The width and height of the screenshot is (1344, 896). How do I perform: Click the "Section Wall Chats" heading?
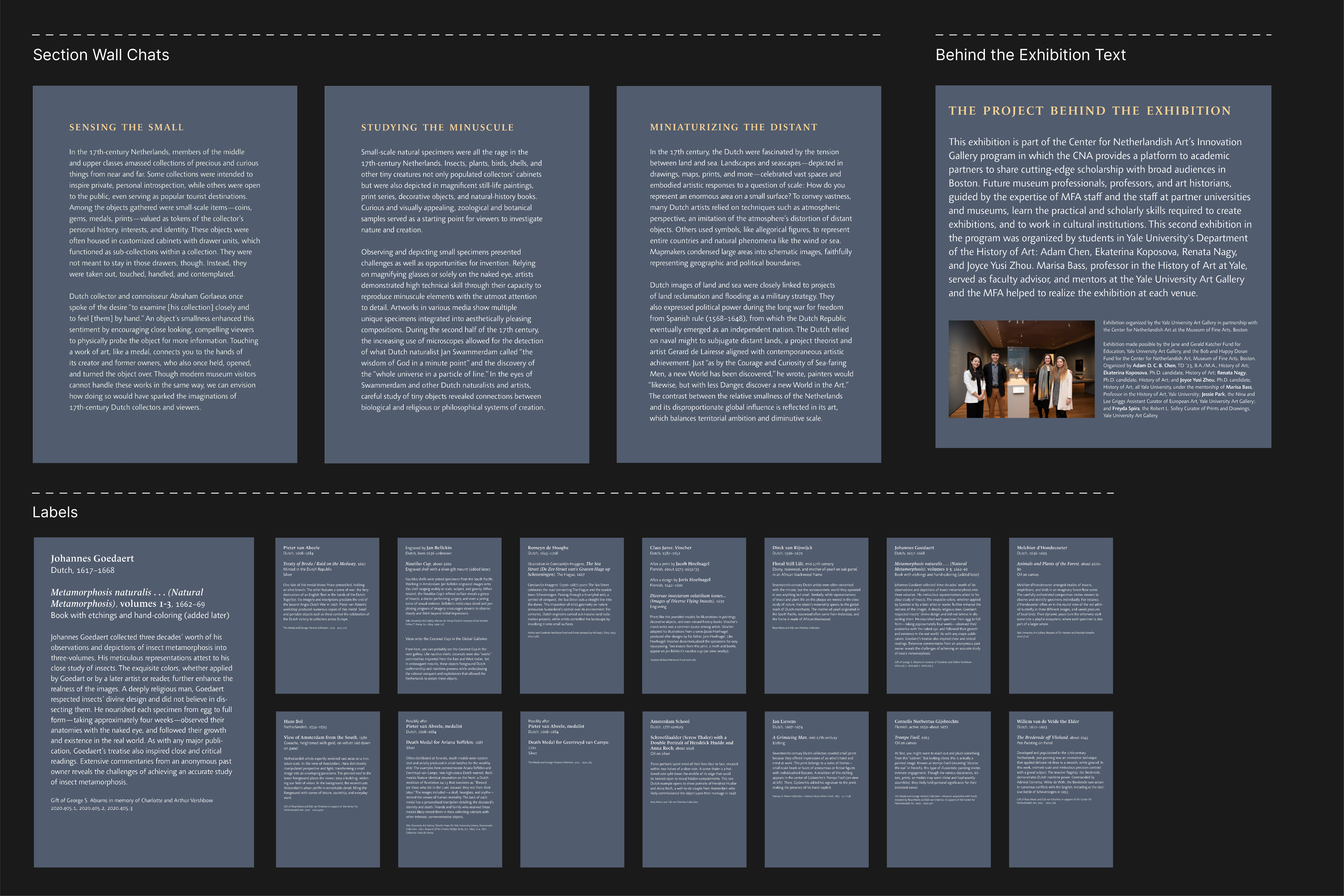(101, 55)
